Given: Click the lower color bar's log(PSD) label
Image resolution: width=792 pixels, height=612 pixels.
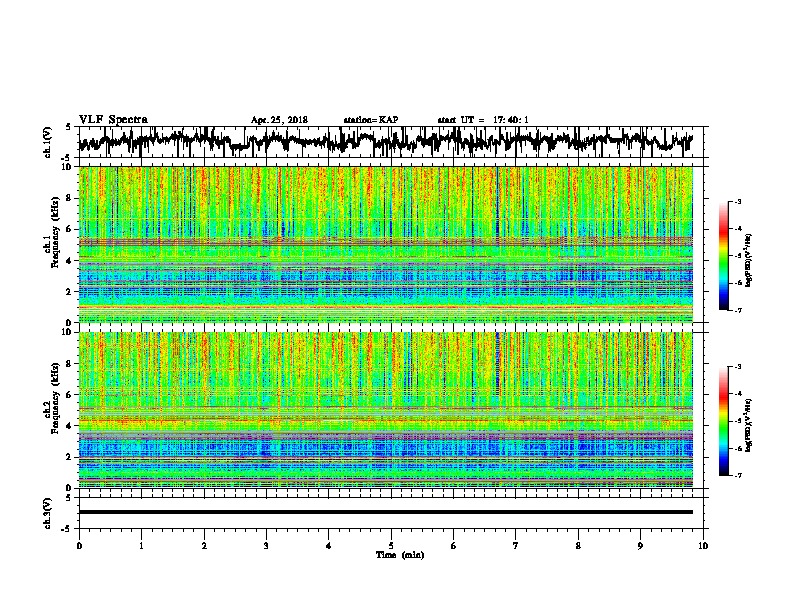Looking at the screenshot, I should coord(749,425).
